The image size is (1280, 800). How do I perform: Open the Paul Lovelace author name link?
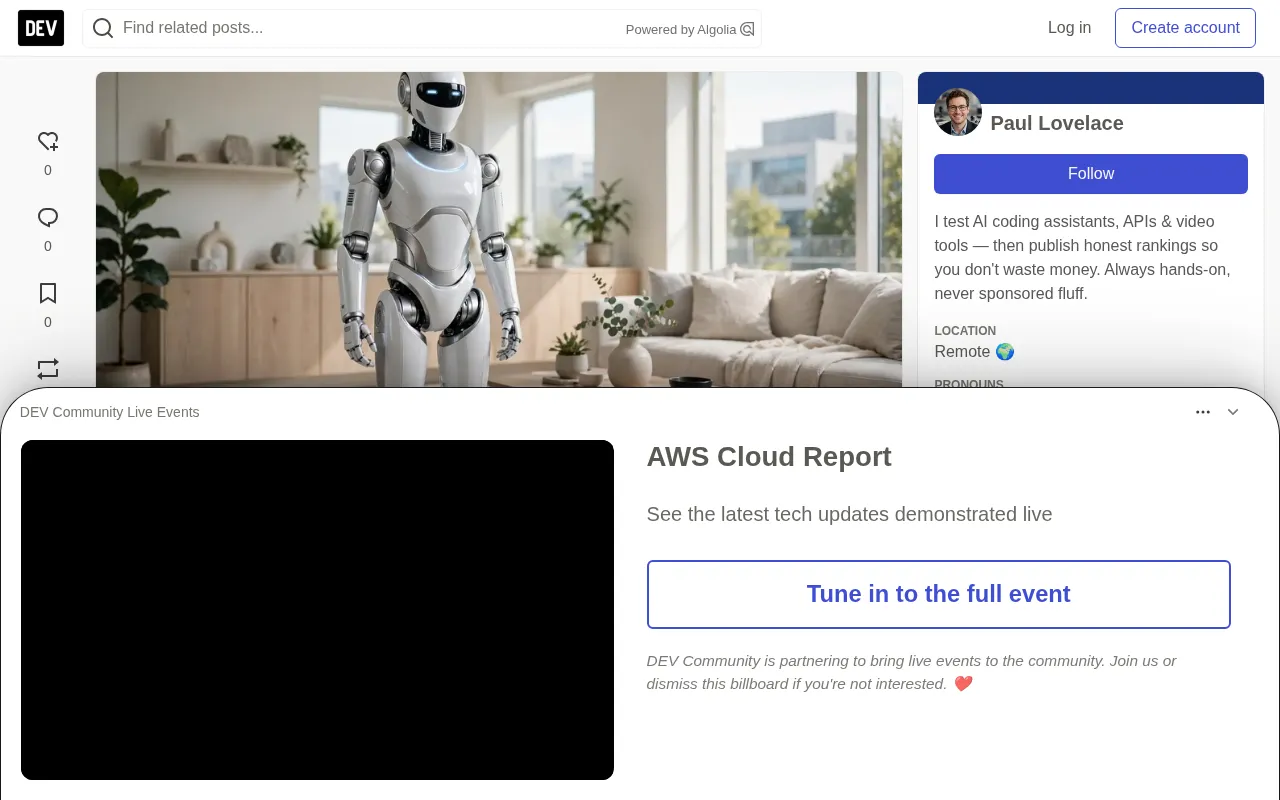1057,123
